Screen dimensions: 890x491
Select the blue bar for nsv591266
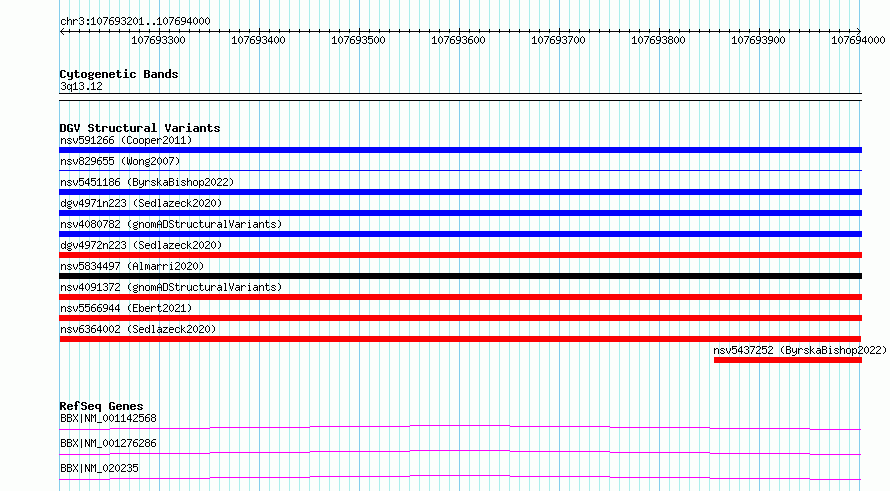460,150
